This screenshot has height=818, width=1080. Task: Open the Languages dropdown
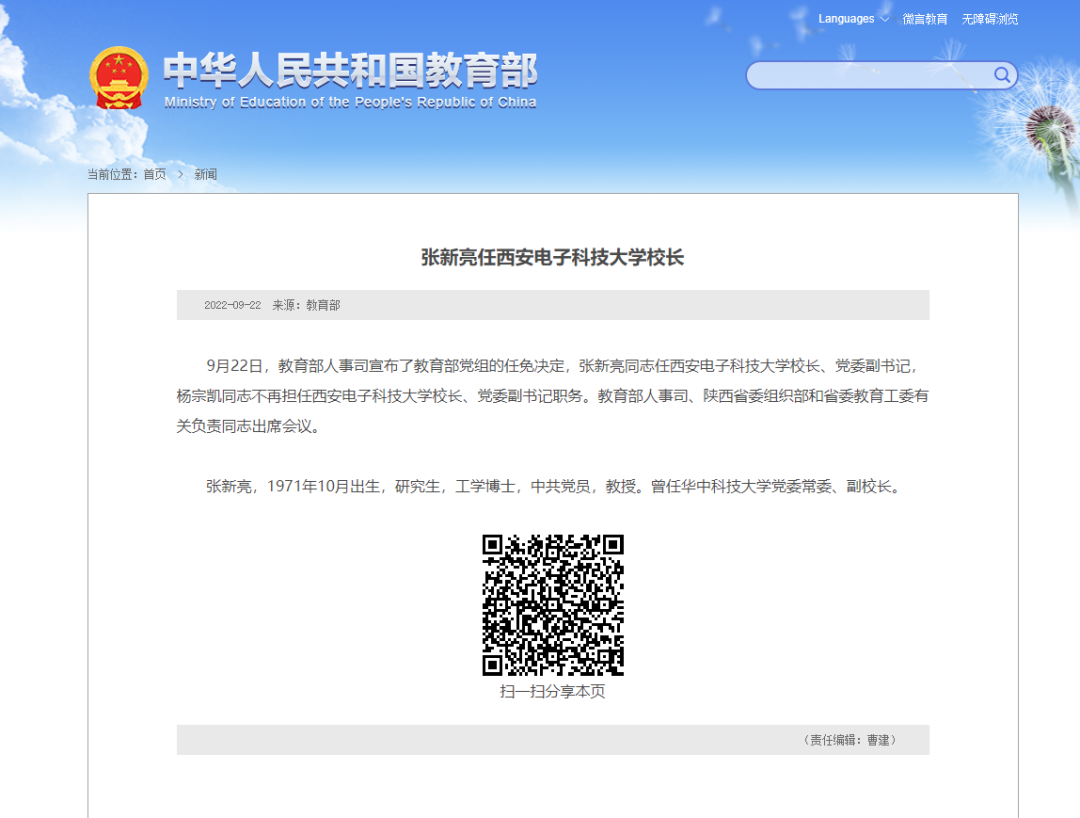click(845, 18)
